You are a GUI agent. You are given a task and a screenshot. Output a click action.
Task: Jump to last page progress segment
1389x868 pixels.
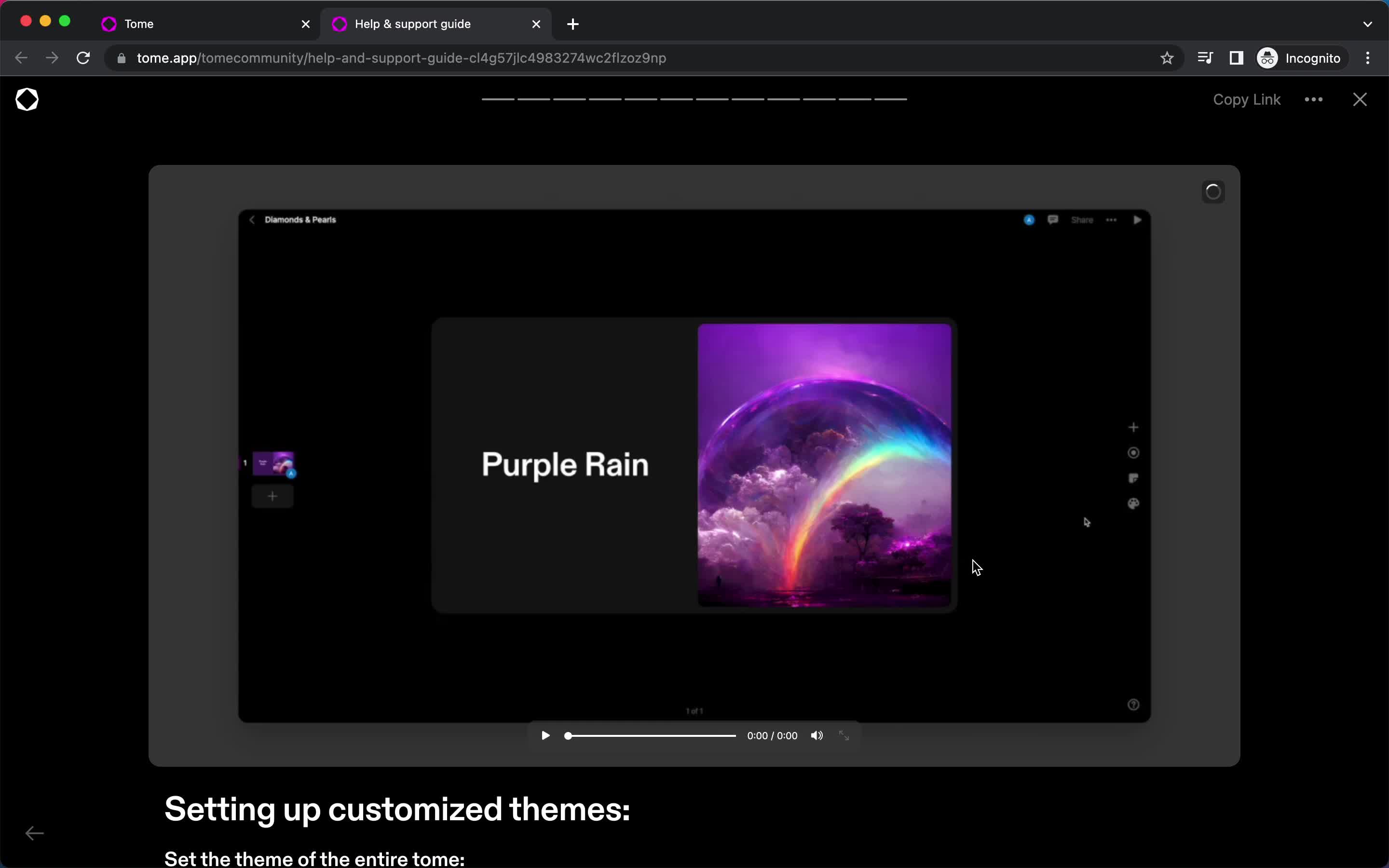click(x=890, y=99)
